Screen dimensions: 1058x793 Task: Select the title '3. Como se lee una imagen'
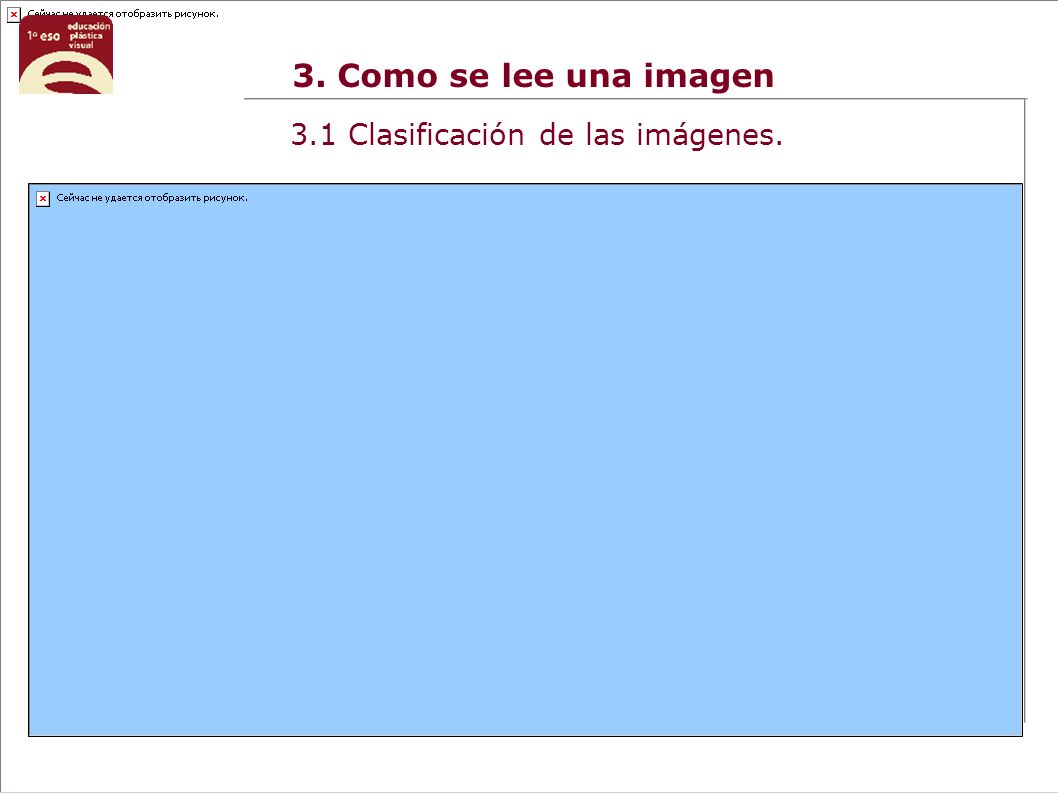(x=533, y=76)
